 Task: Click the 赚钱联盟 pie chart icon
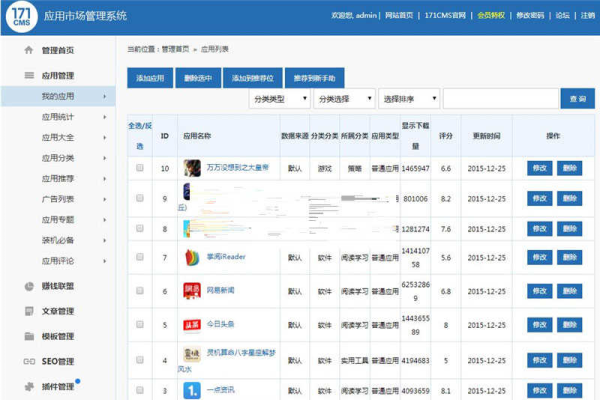29,286
